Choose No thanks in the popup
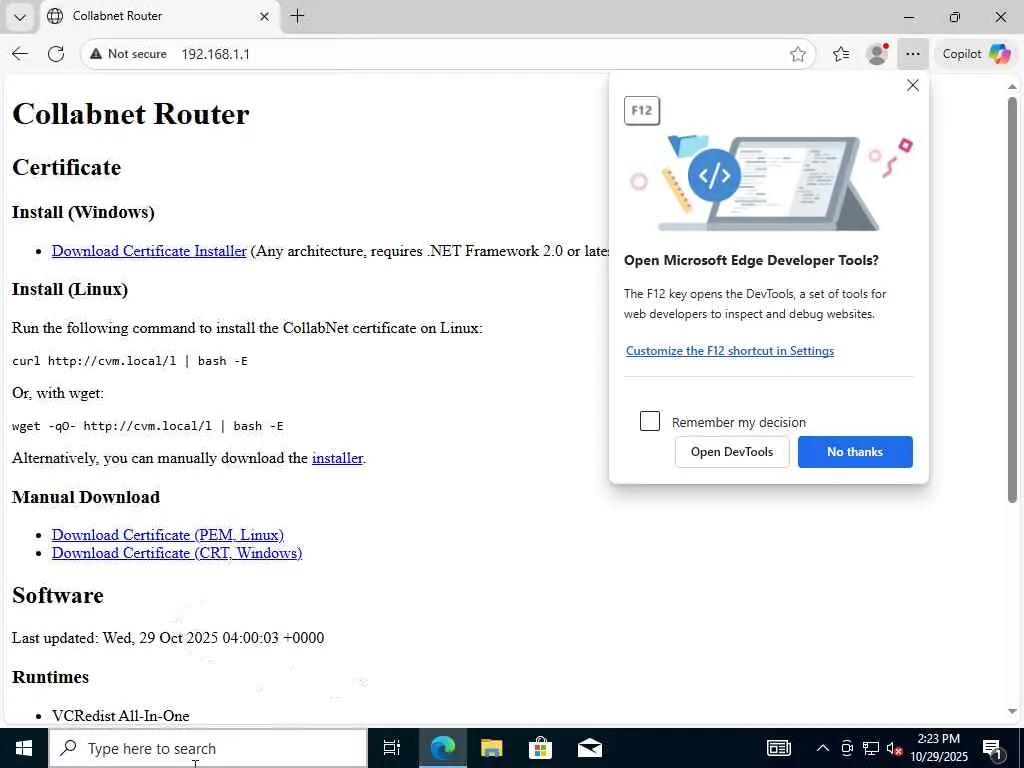 855,452
